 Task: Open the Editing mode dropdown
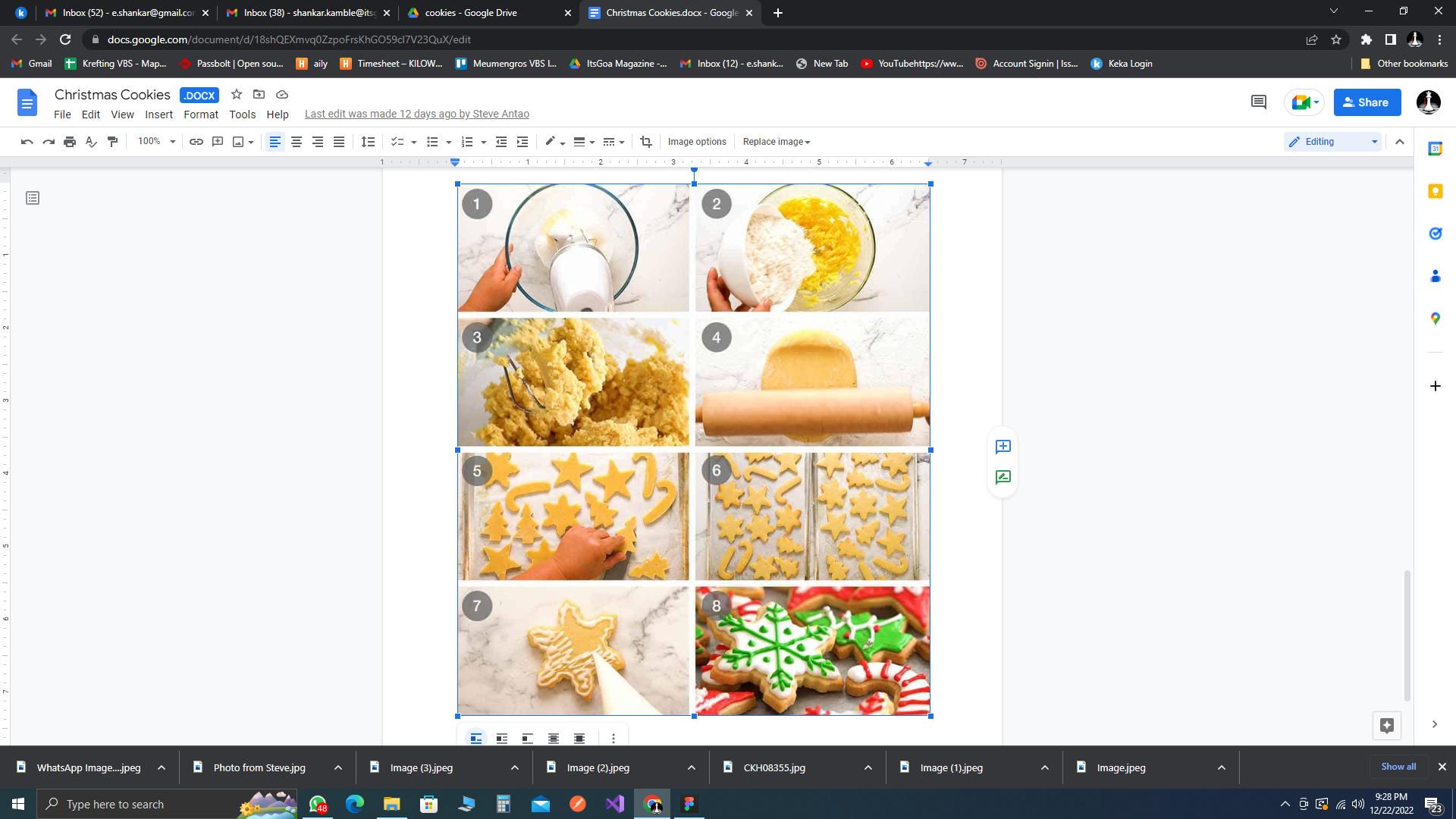(1332, 142)
